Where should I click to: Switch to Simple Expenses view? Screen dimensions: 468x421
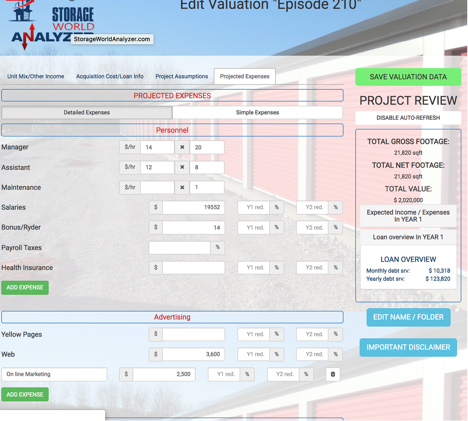(257, 113)
